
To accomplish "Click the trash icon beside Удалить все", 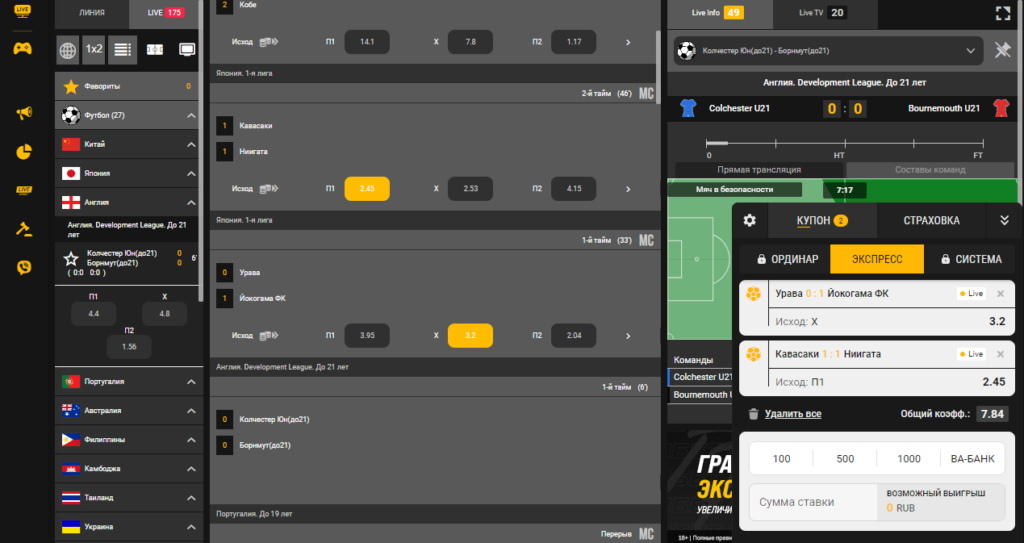I will pos(753,414).
